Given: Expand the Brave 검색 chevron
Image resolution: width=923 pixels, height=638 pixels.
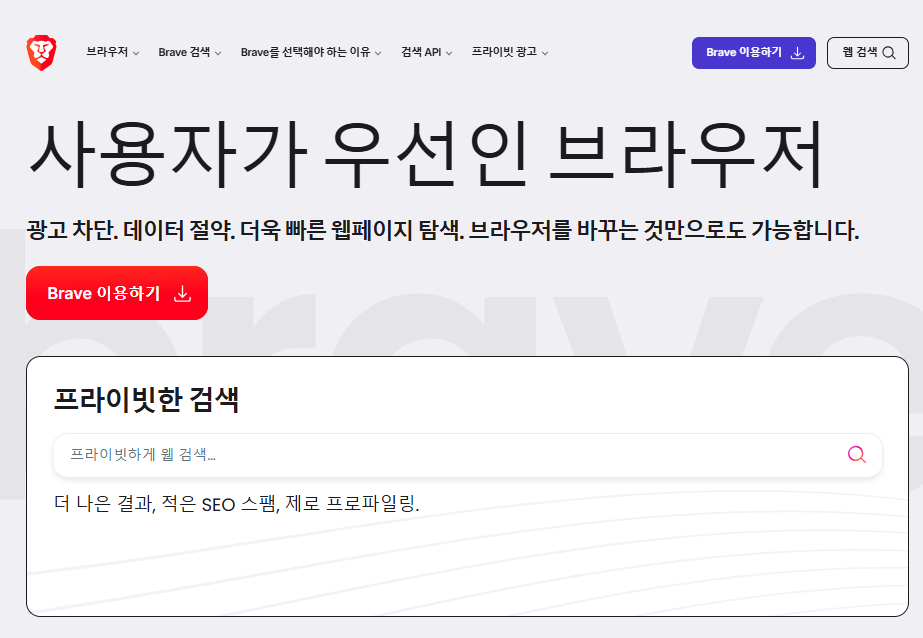Looking at the screenshot, I should (218, 53).
